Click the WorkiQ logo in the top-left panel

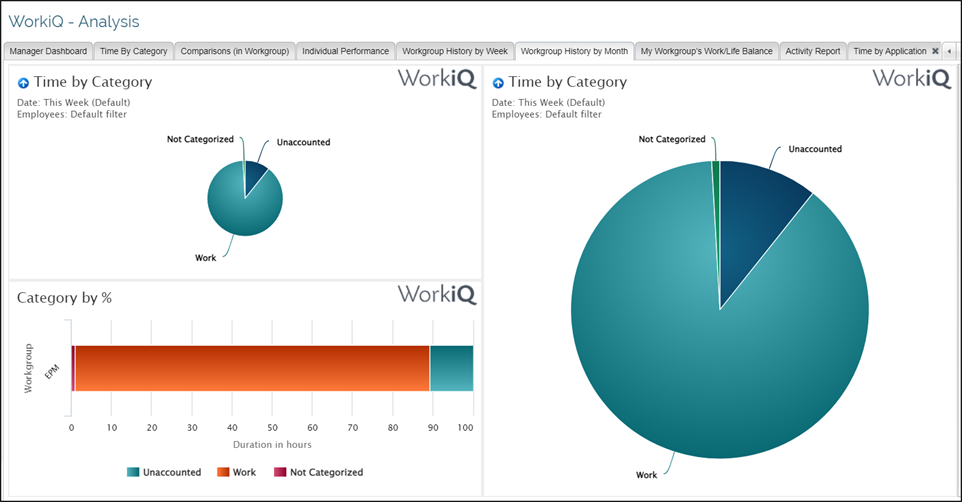point(437,79)
